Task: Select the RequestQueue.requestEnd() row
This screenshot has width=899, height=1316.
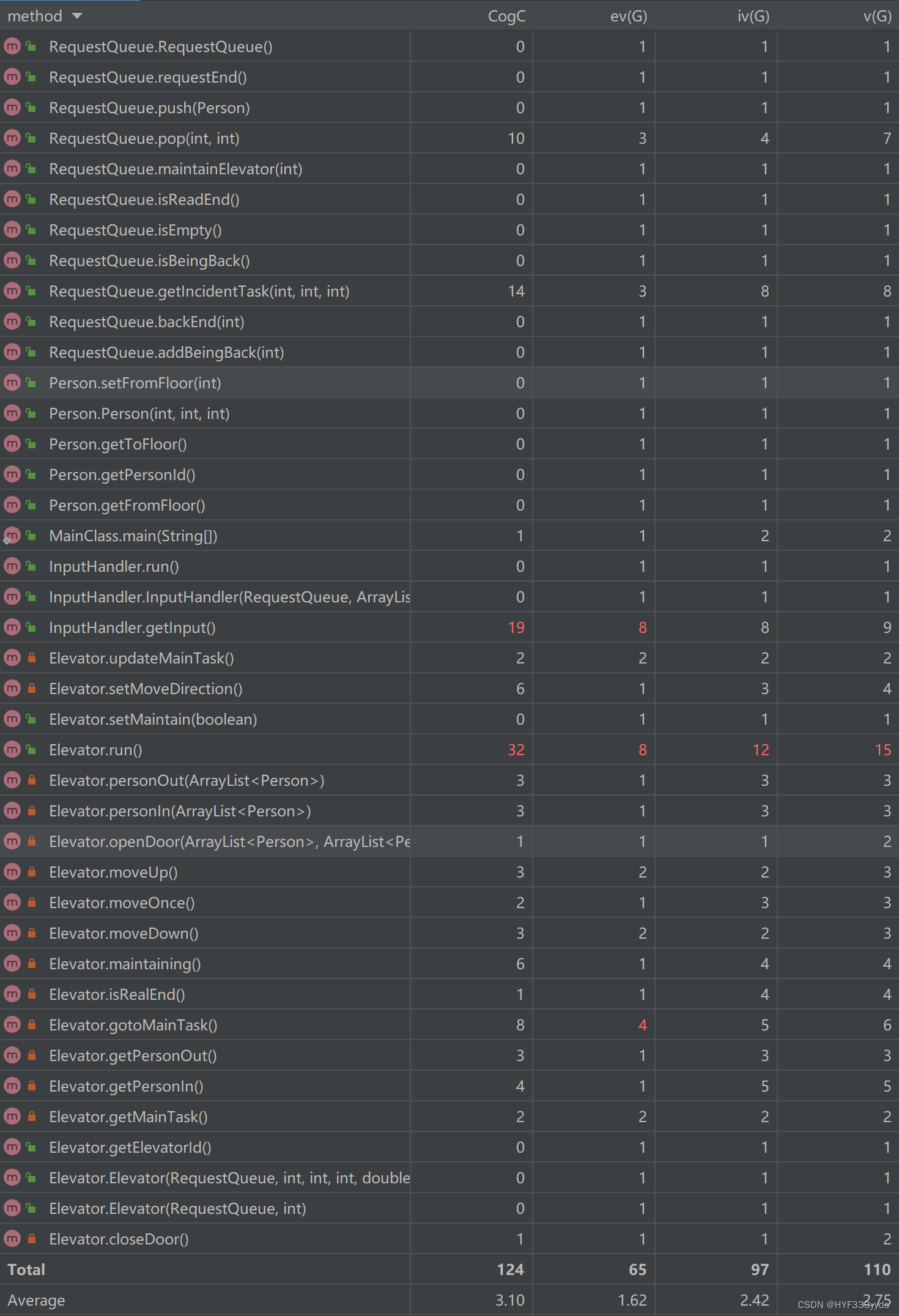Action: click(x=449, y=77)
